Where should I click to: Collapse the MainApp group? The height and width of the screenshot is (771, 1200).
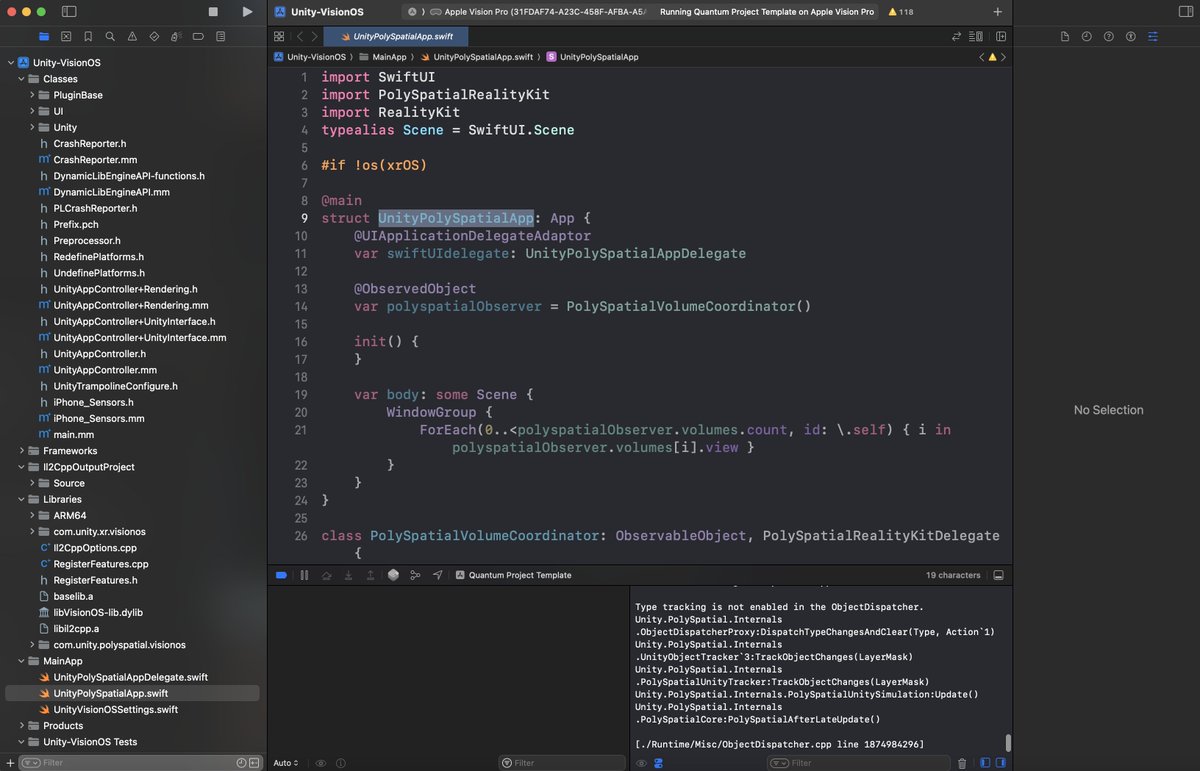click(21, 661)
